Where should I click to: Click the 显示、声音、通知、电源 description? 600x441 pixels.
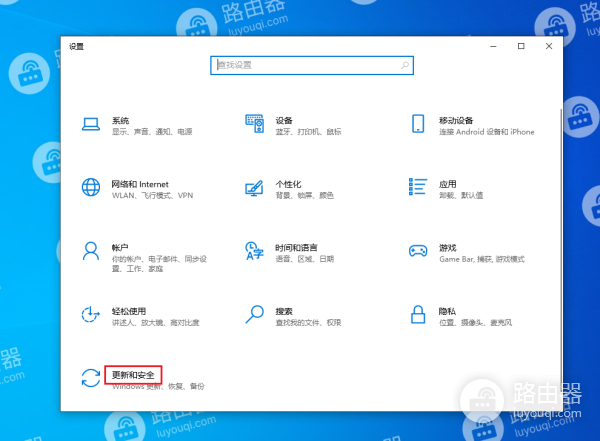point(152,132)
